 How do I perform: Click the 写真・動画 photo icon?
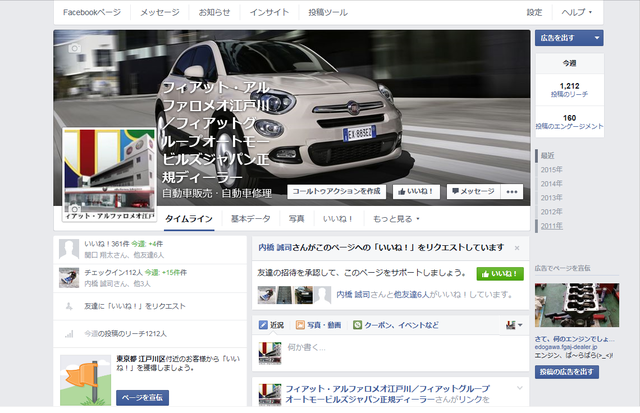pyautogui.click(x=300, y=325)
